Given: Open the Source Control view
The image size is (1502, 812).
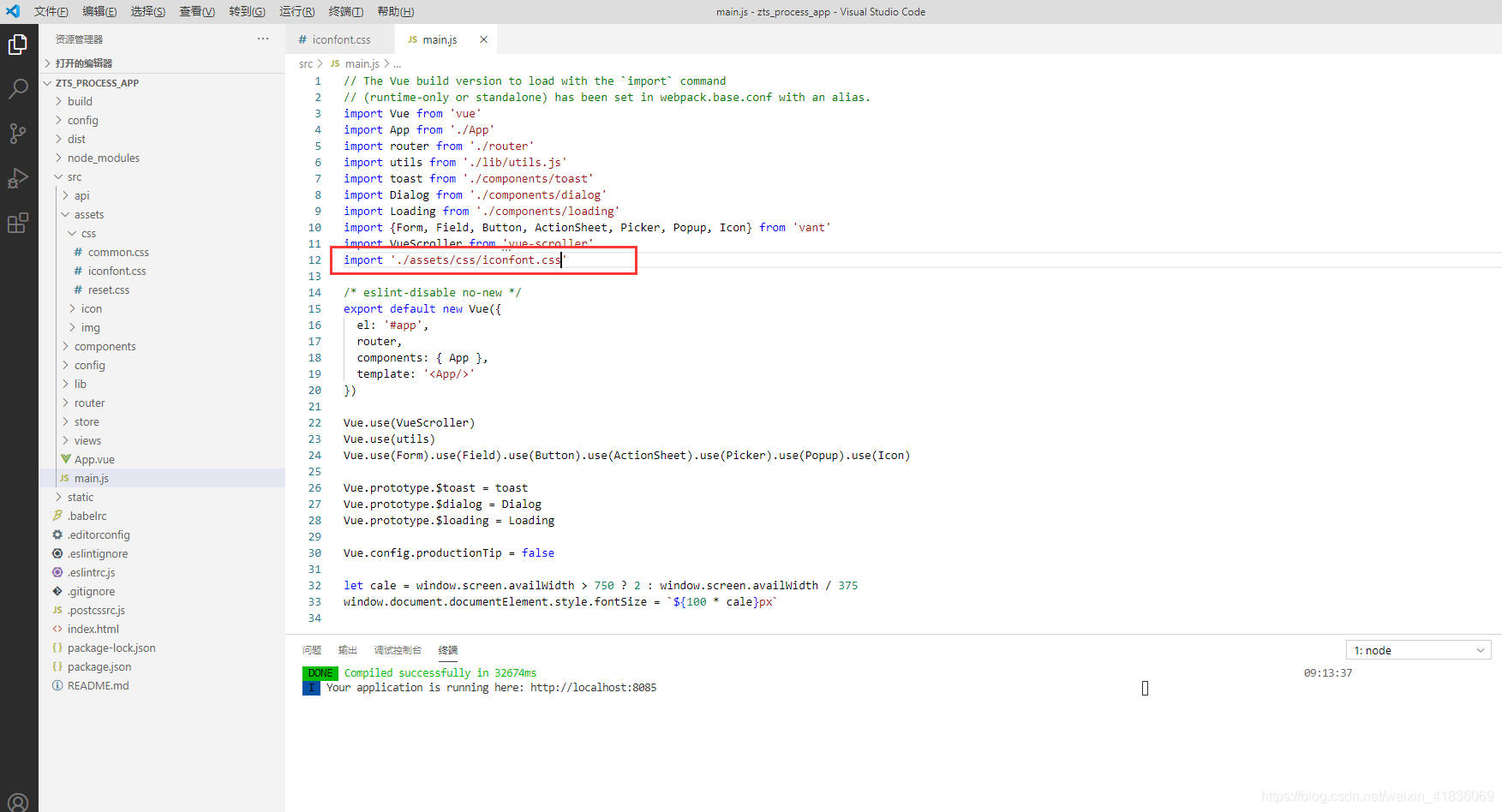Looking at the screenshot, I should 18,133.
